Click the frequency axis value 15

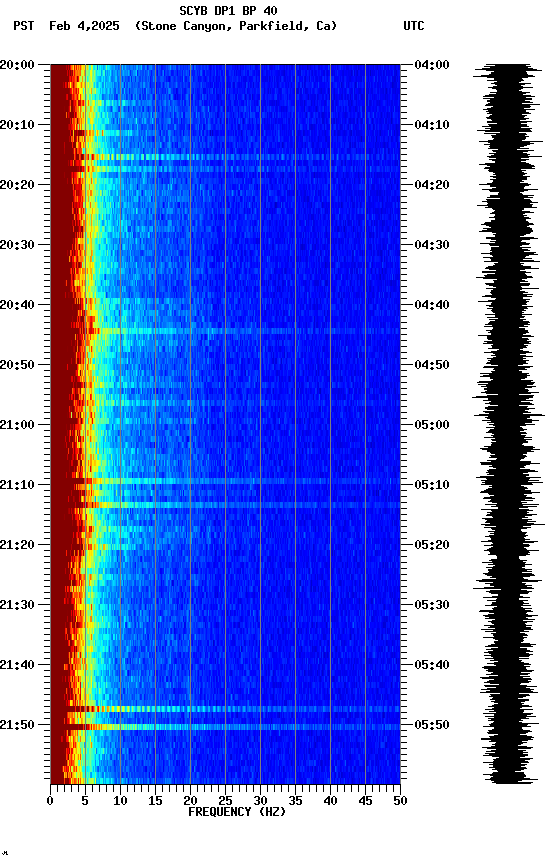click(155, 801)
